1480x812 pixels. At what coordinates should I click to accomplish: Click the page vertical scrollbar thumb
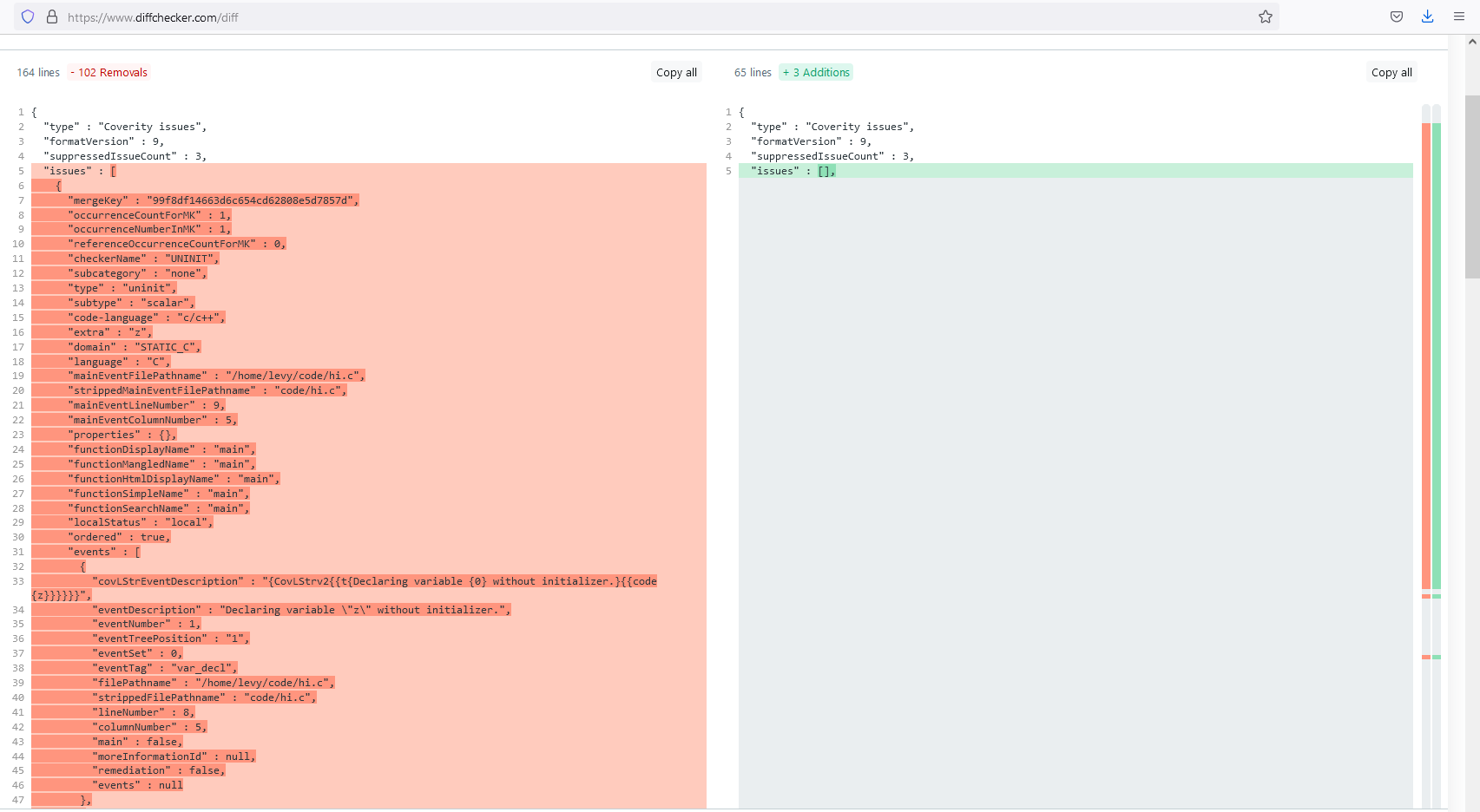click(1472, 187)
